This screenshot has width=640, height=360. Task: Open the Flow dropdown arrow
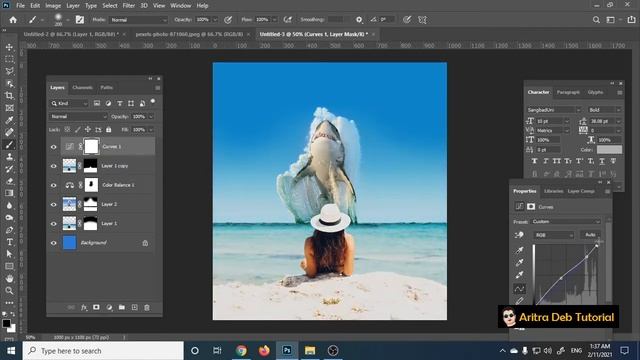(274, 20)
